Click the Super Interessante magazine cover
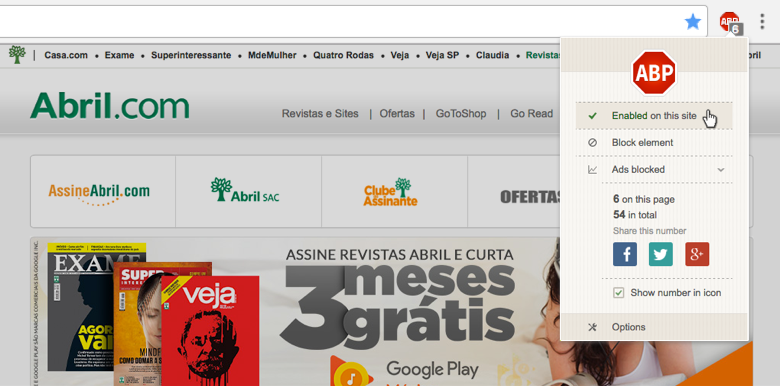The width and height of the screenshot is (780, 386). [137, 323]
